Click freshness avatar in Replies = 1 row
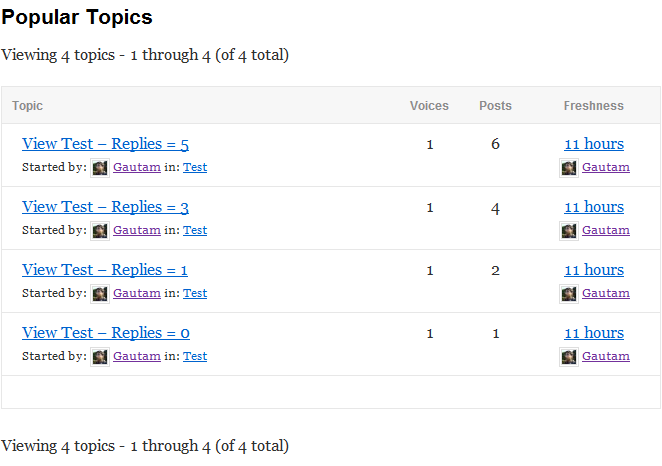662x466 pixels. 569,294
